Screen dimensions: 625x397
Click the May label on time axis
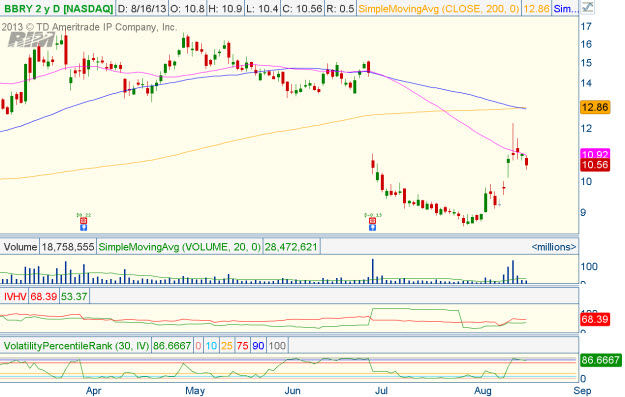tap(195, 391)
